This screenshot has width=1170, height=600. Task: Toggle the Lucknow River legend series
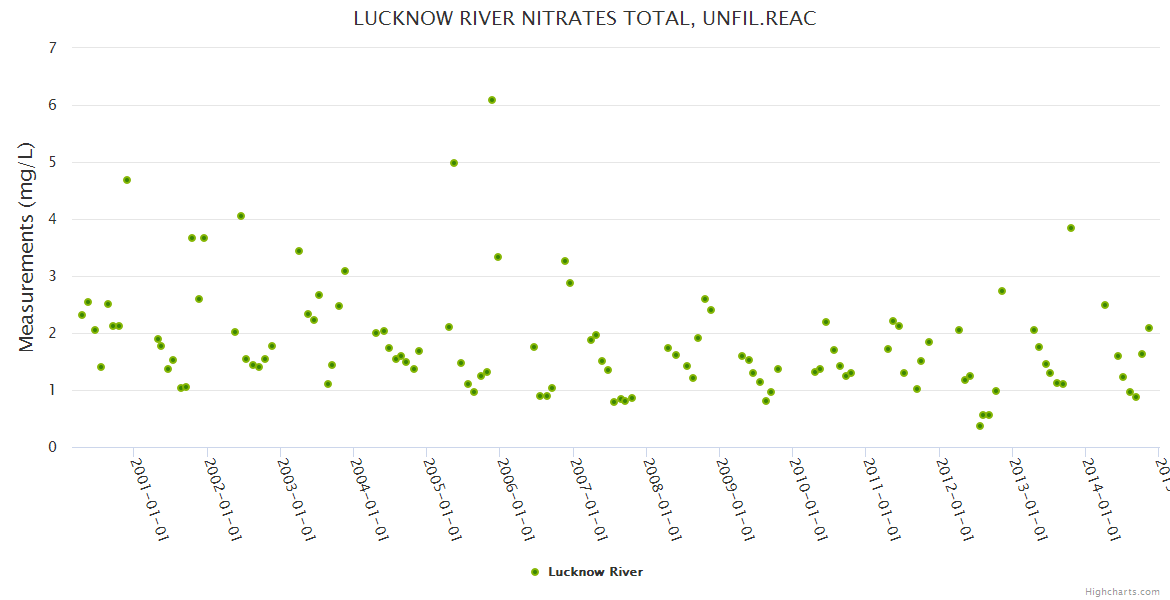pyautogui.click(x=594, y=572)
